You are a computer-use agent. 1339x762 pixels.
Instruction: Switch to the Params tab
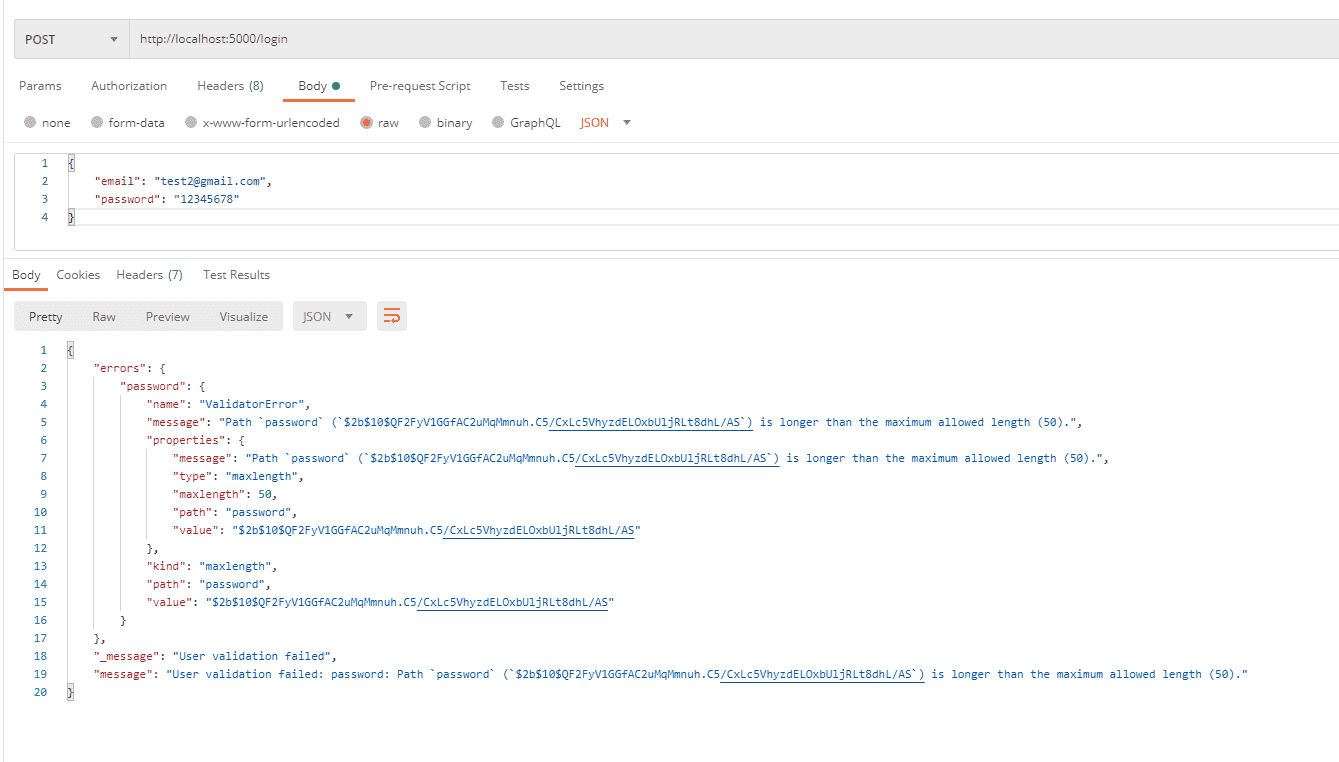tap(40, 86)
